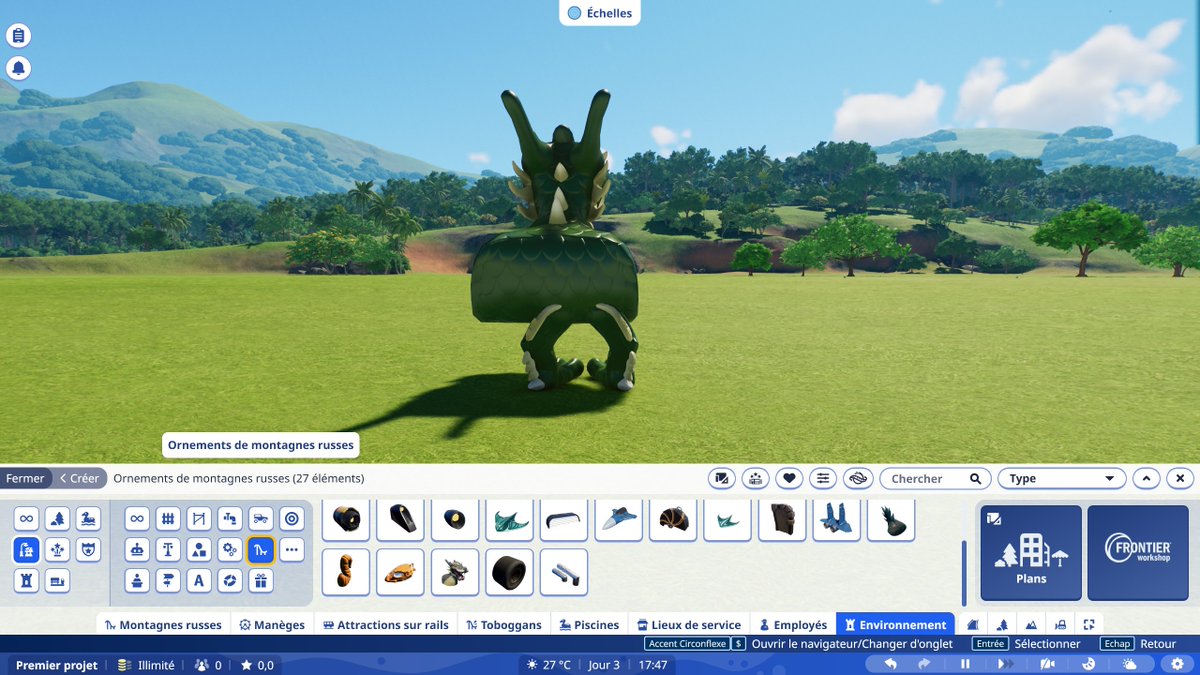The image size is (1200, 675).
Task: Select the water duck category icon
Action: click(x=89, y=518)
